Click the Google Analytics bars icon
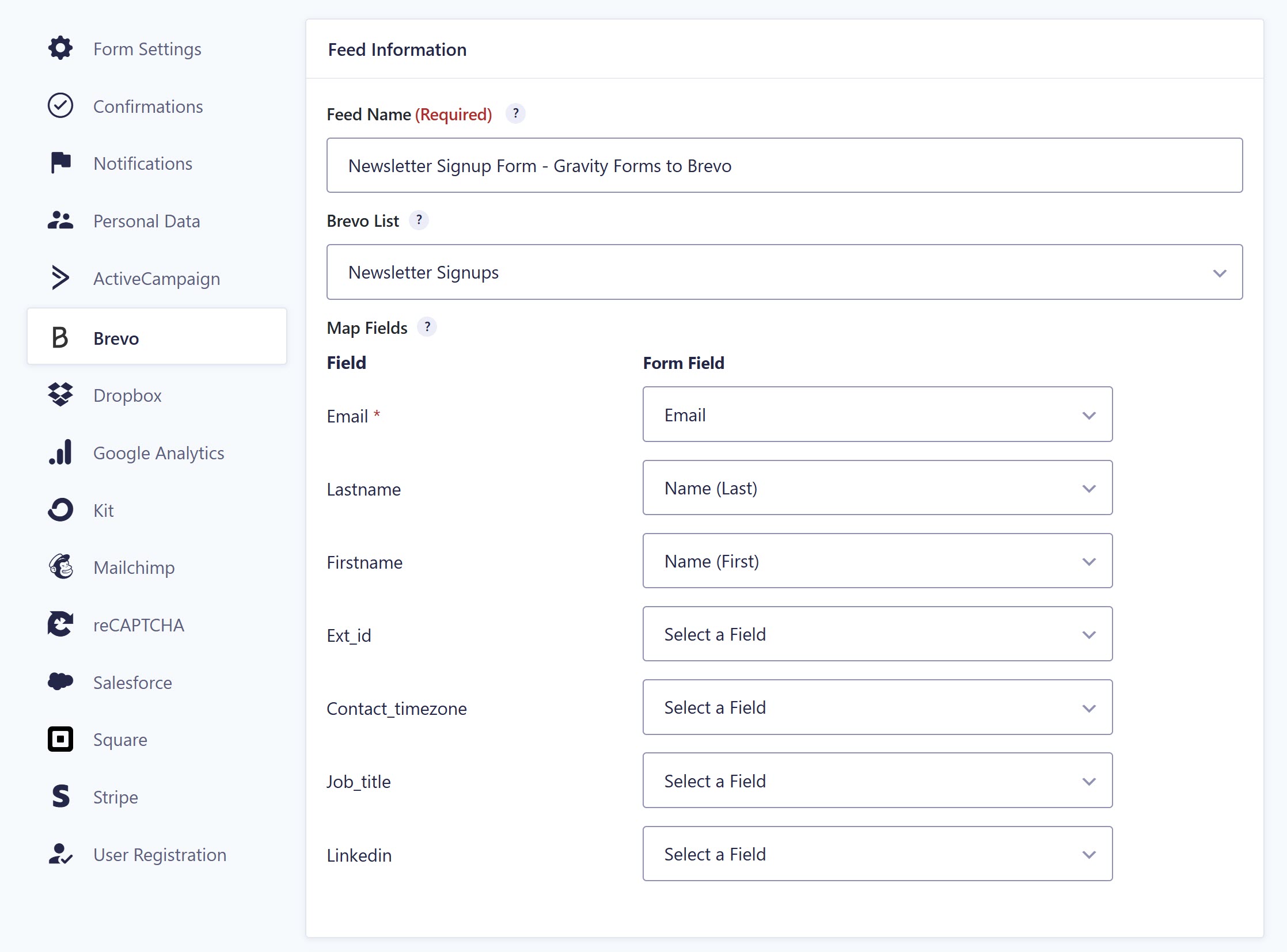This screenshot has width=1287, height=952. [60, 452]
